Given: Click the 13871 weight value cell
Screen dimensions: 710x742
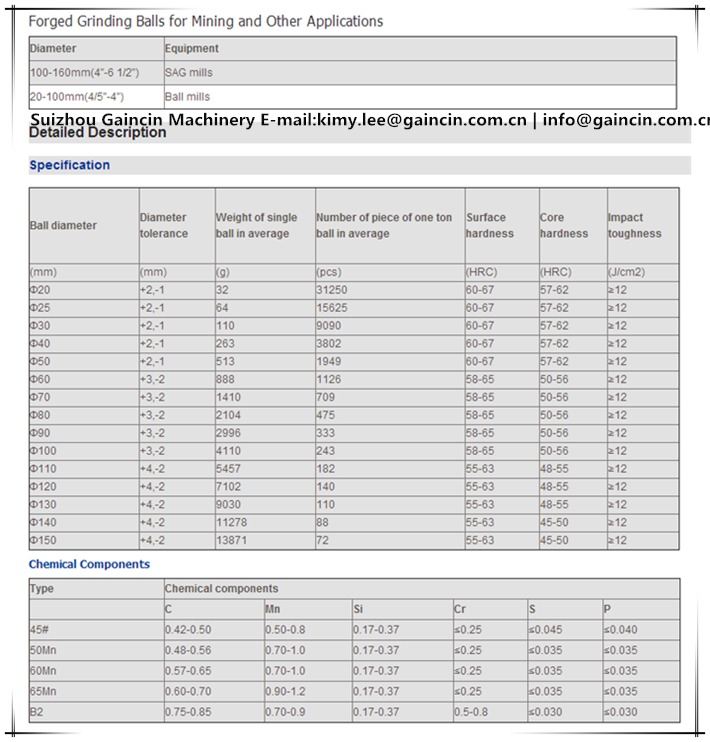Looking at the screenshot, I should 234,540.
